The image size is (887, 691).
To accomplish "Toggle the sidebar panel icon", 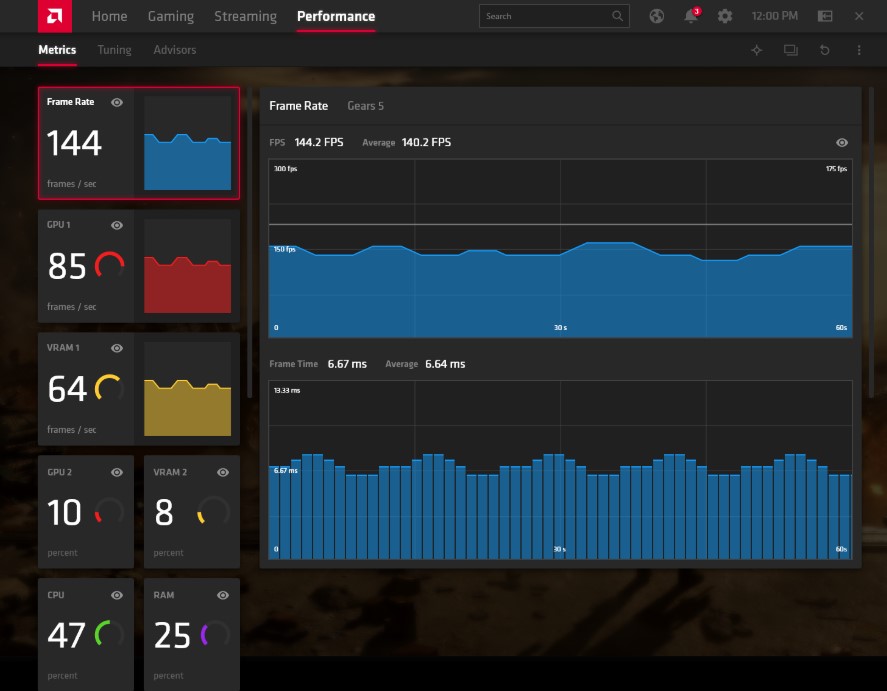I will point(825,16).
